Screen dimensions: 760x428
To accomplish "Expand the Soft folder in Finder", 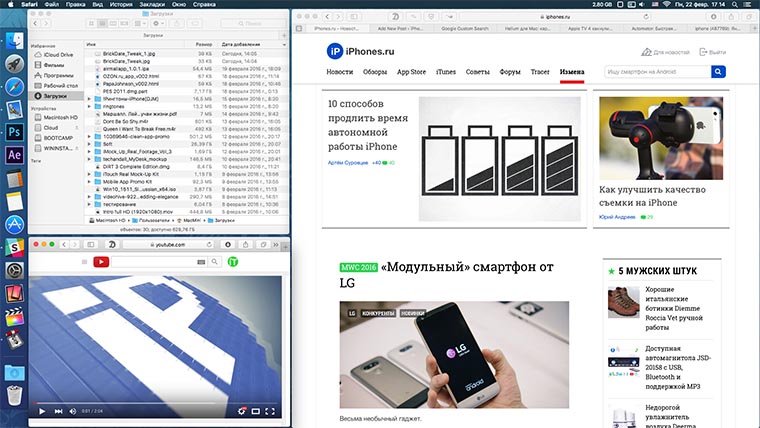I will [89, 144].
